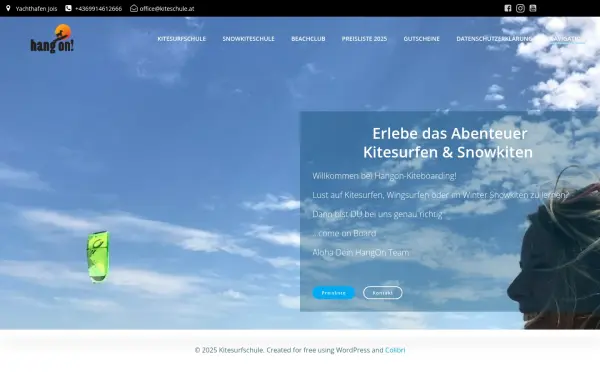Click the office@kiteschule.at email address

pos(167,8)
